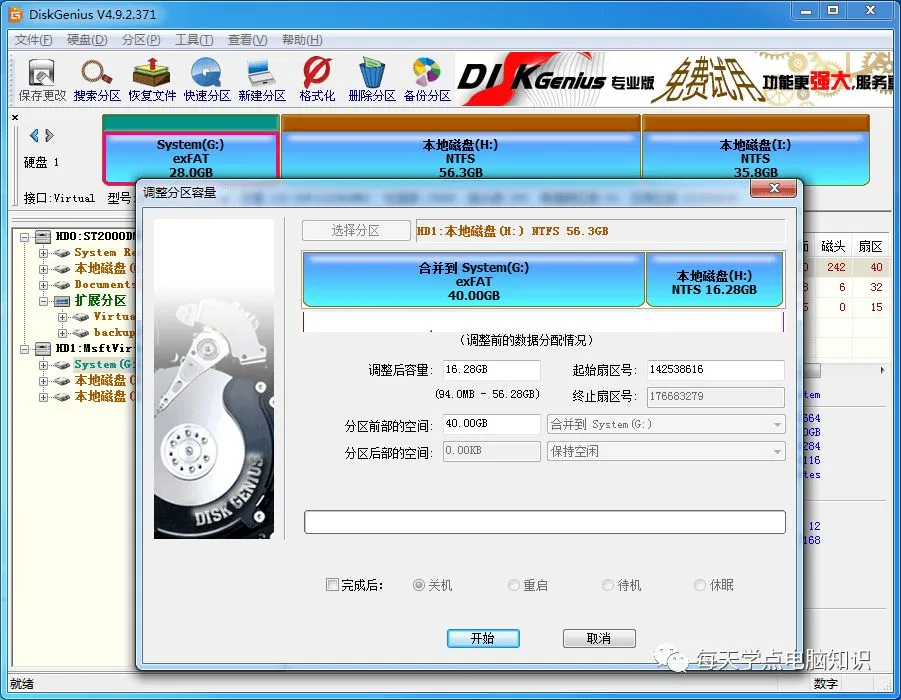The width and height of the screenshot is (901, 700).
Task: Select the 关机 shutdown radio option
Action: [419, 585]
